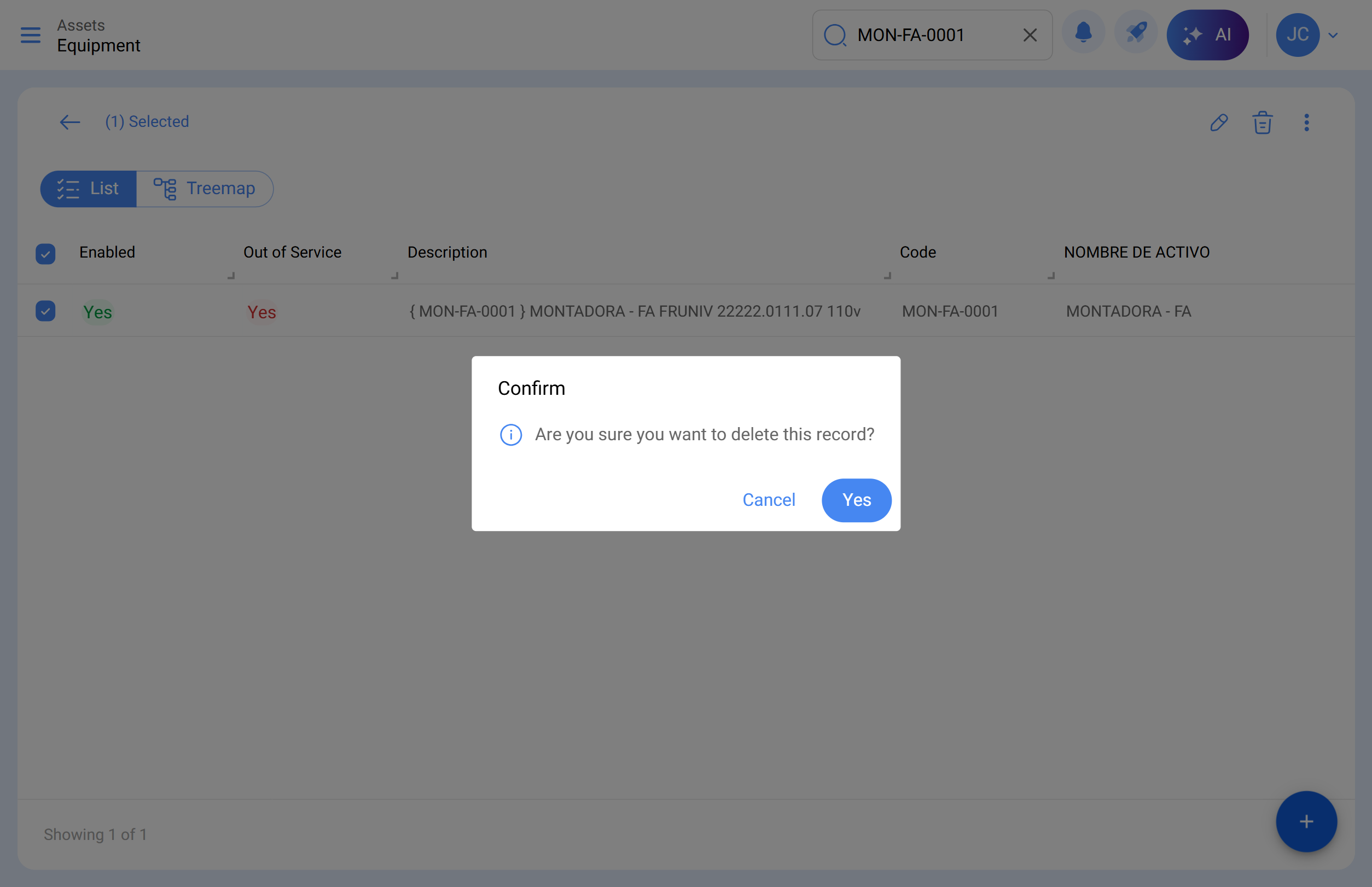1372x887 pixels.
Task: Click the notifications bell icon
Action: coord(1083,34)
